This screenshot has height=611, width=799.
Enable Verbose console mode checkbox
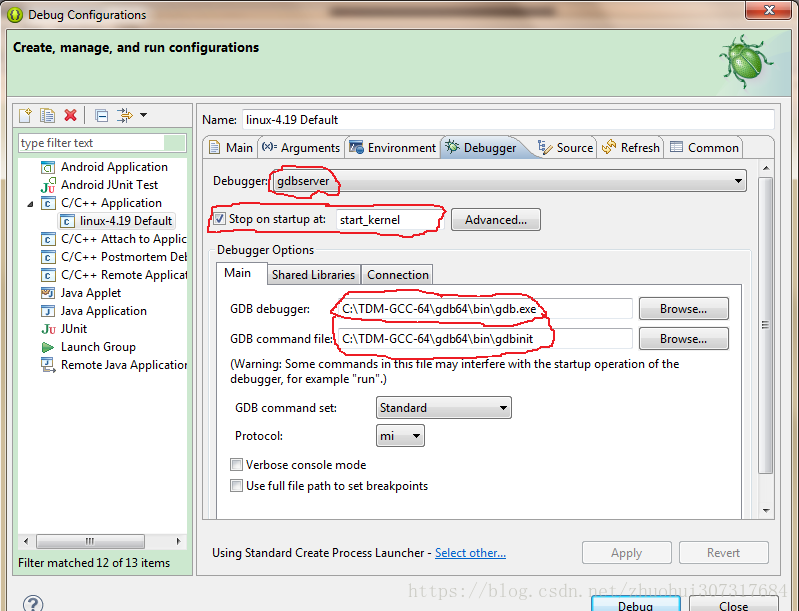coord(236,465)
